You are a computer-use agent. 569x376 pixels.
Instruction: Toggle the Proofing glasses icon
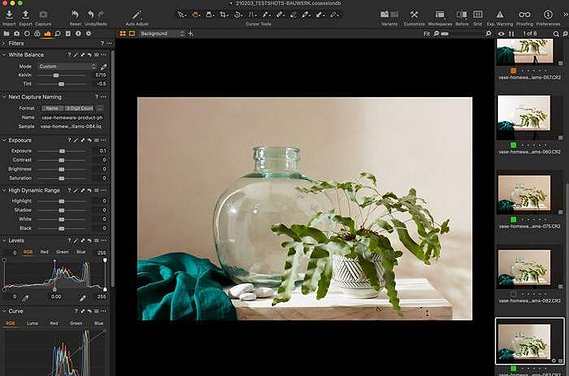[524, 15]
